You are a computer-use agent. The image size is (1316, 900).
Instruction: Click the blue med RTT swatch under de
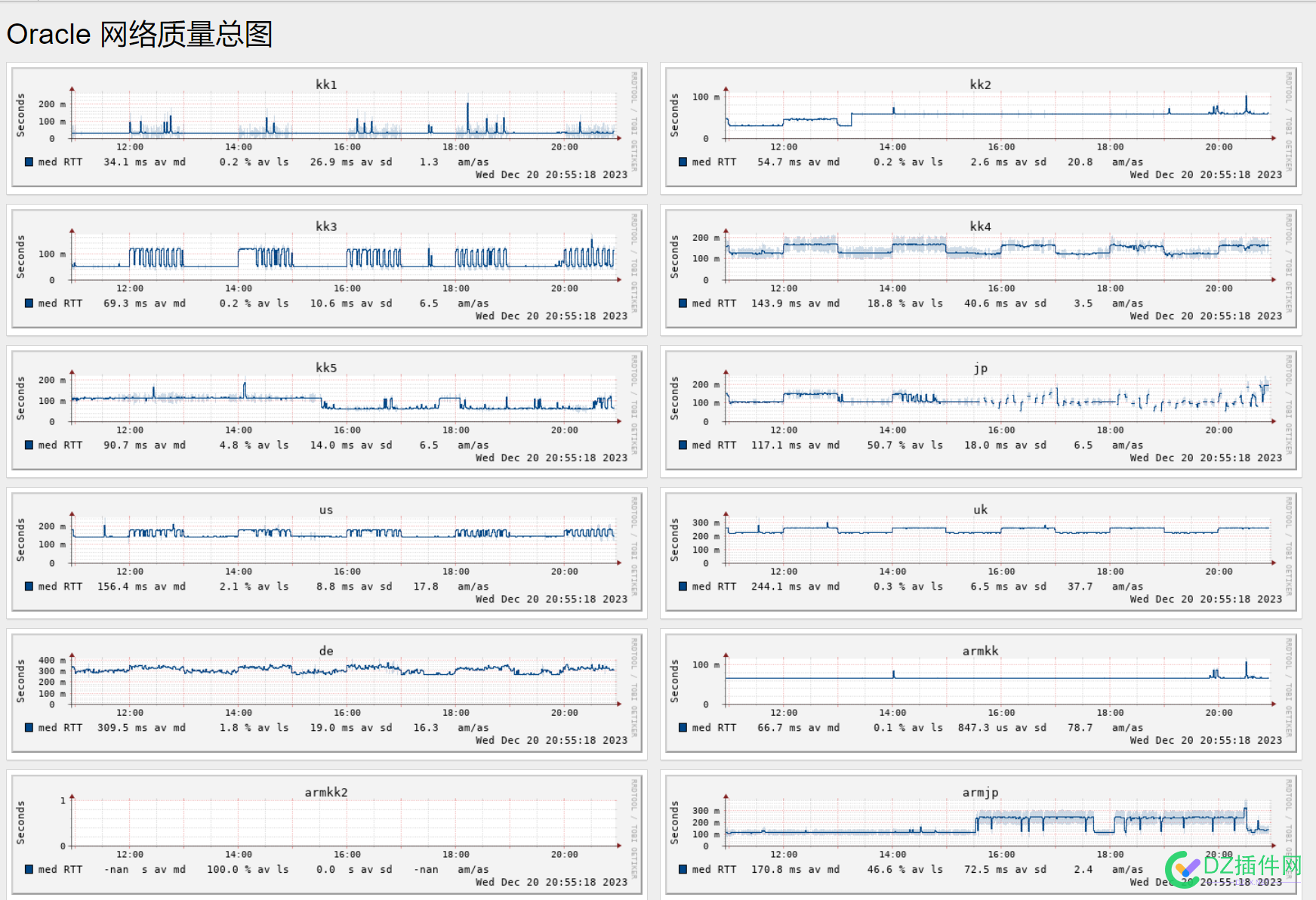29,727
